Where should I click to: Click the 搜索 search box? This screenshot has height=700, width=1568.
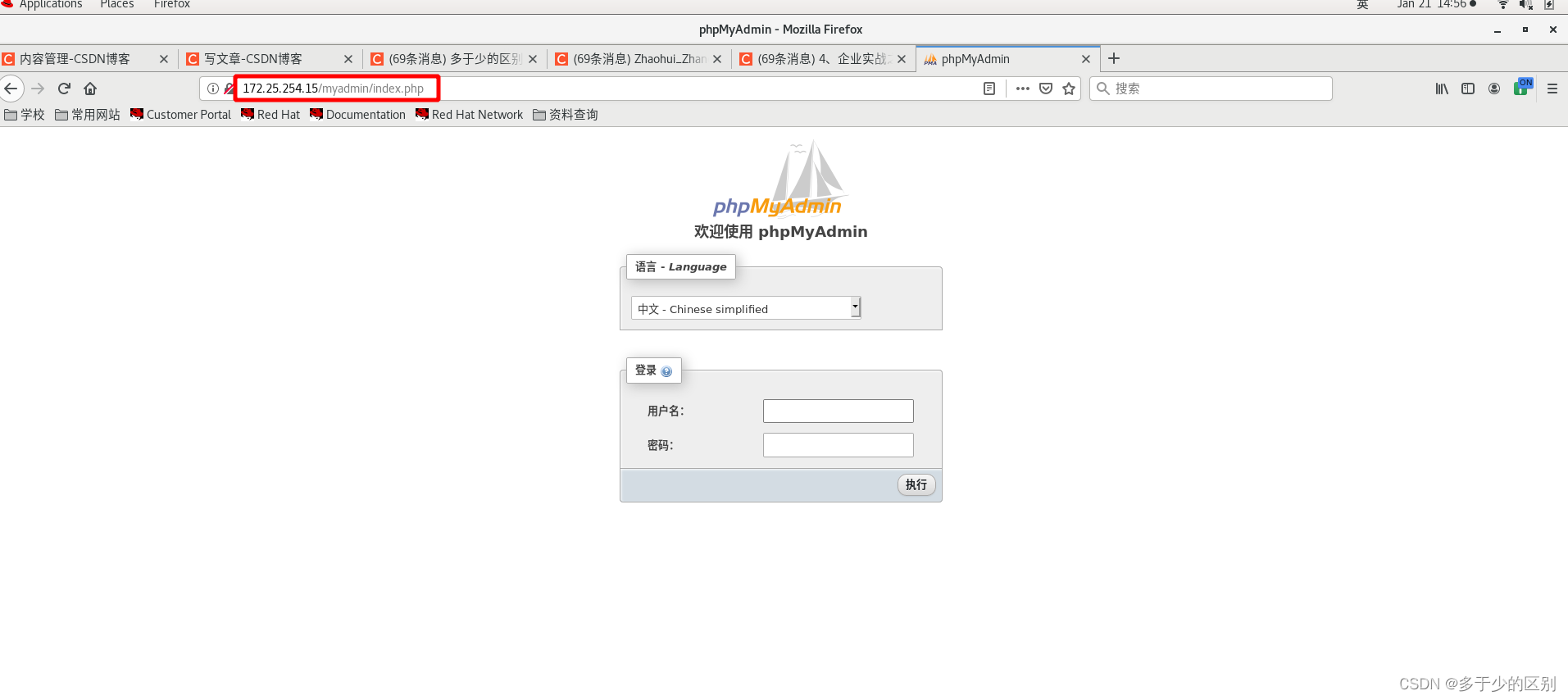tap(1211, 89)
